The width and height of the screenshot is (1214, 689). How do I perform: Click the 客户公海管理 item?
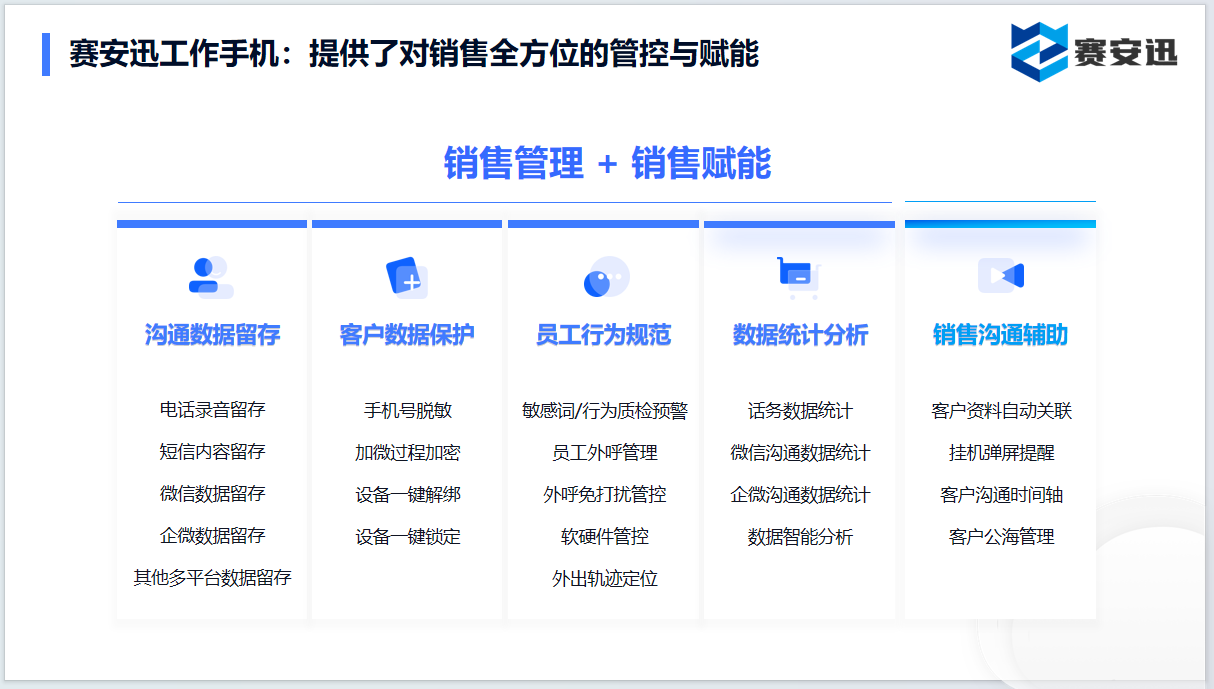point(1001,537)
